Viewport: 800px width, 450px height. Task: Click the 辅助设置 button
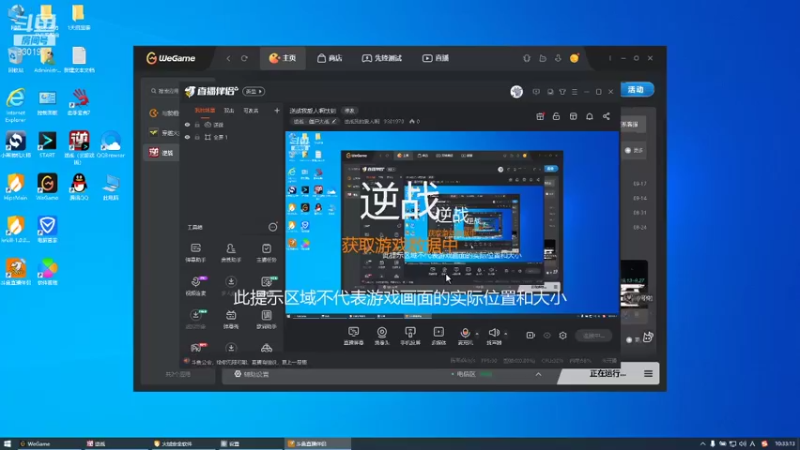(x=252, y=374)
